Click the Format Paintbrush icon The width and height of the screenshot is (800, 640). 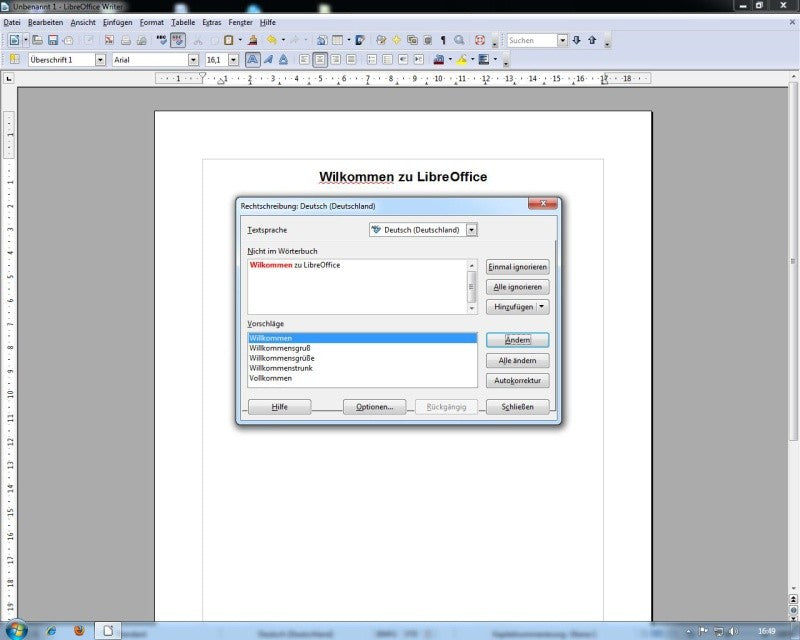point(253,40)
